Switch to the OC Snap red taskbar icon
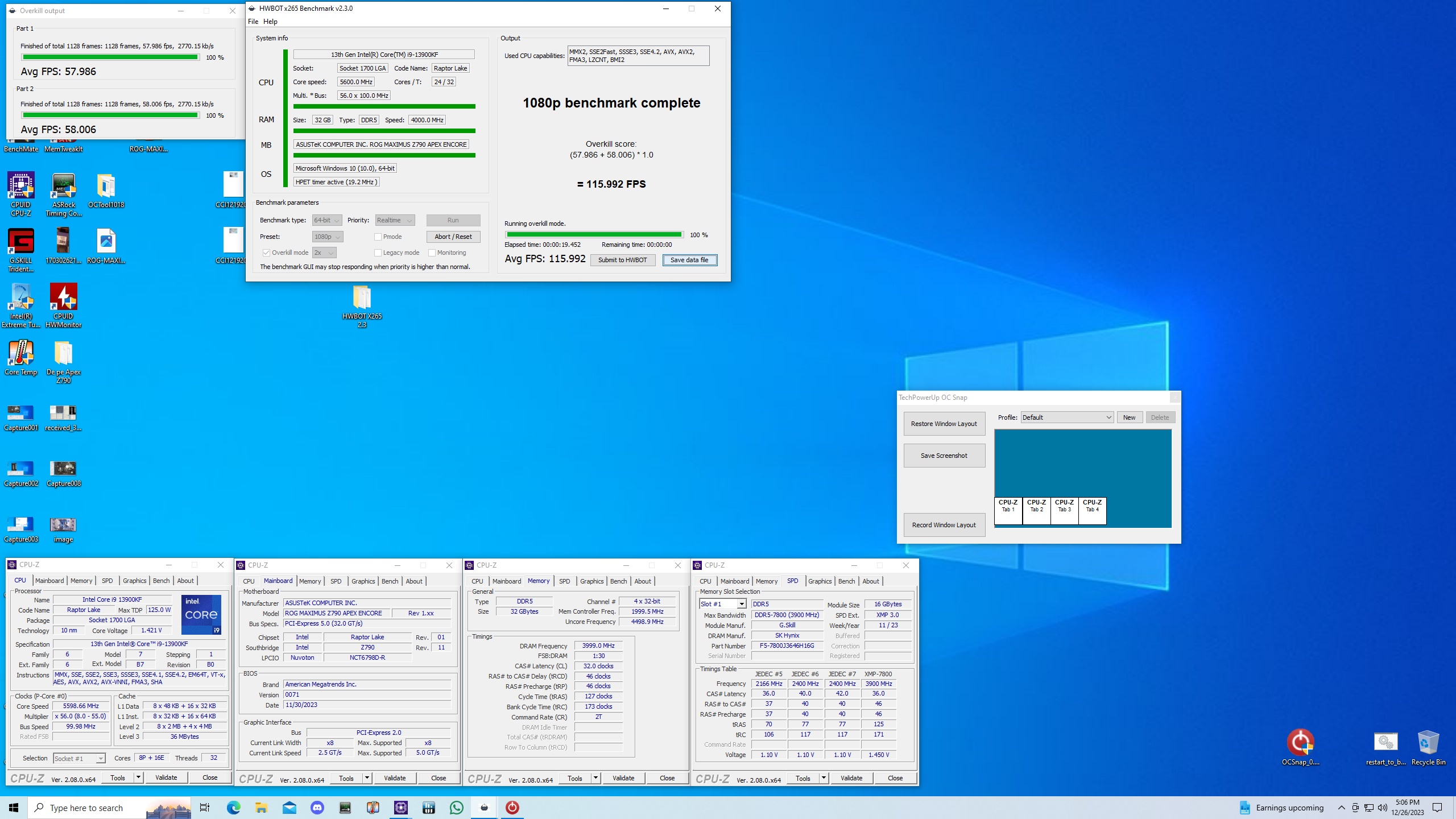Image resolution: width=1456 pixels, height=819 pixels. point(512,808)
